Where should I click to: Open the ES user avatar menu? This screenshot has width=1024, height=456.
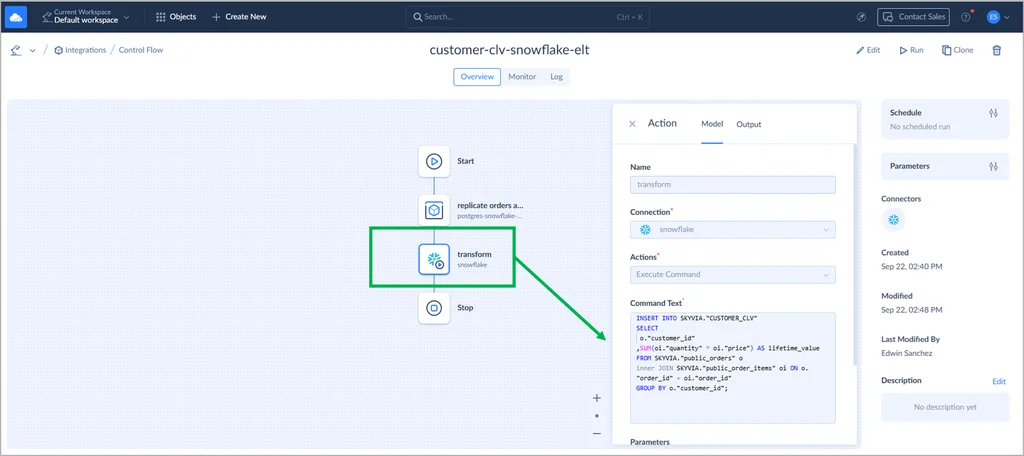(x=998, y=17)
